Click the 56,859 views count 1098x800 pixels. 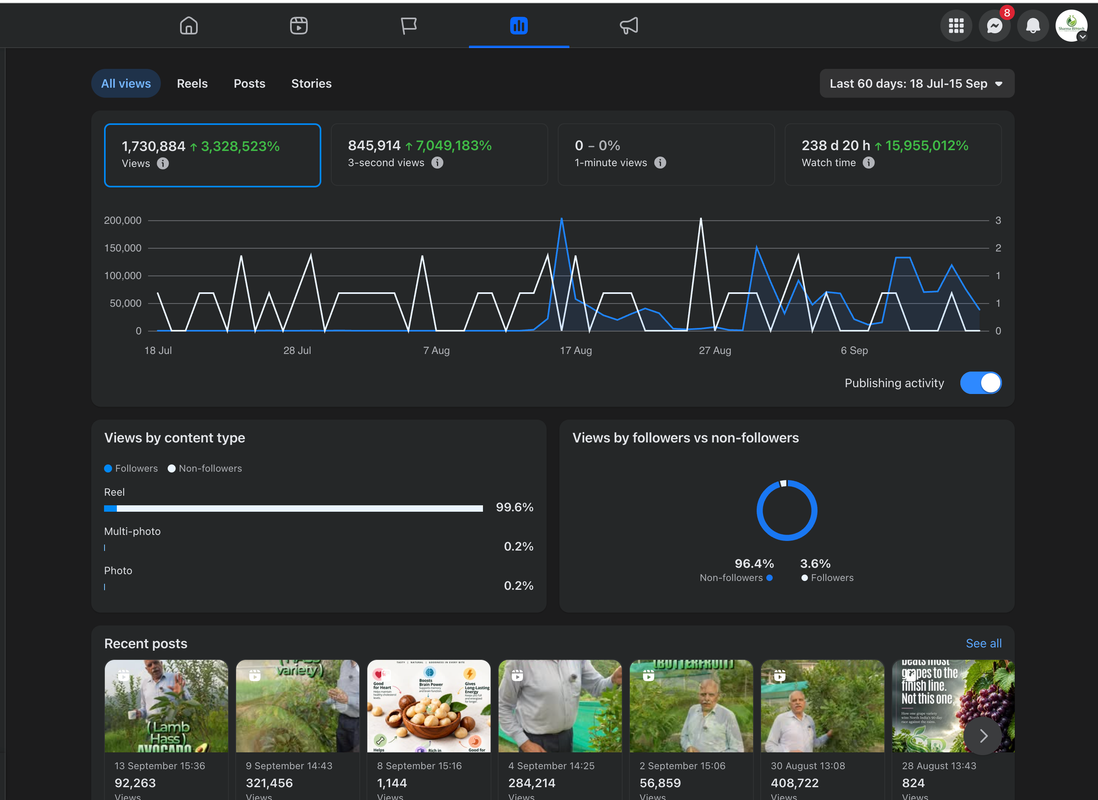pos(660,783)
